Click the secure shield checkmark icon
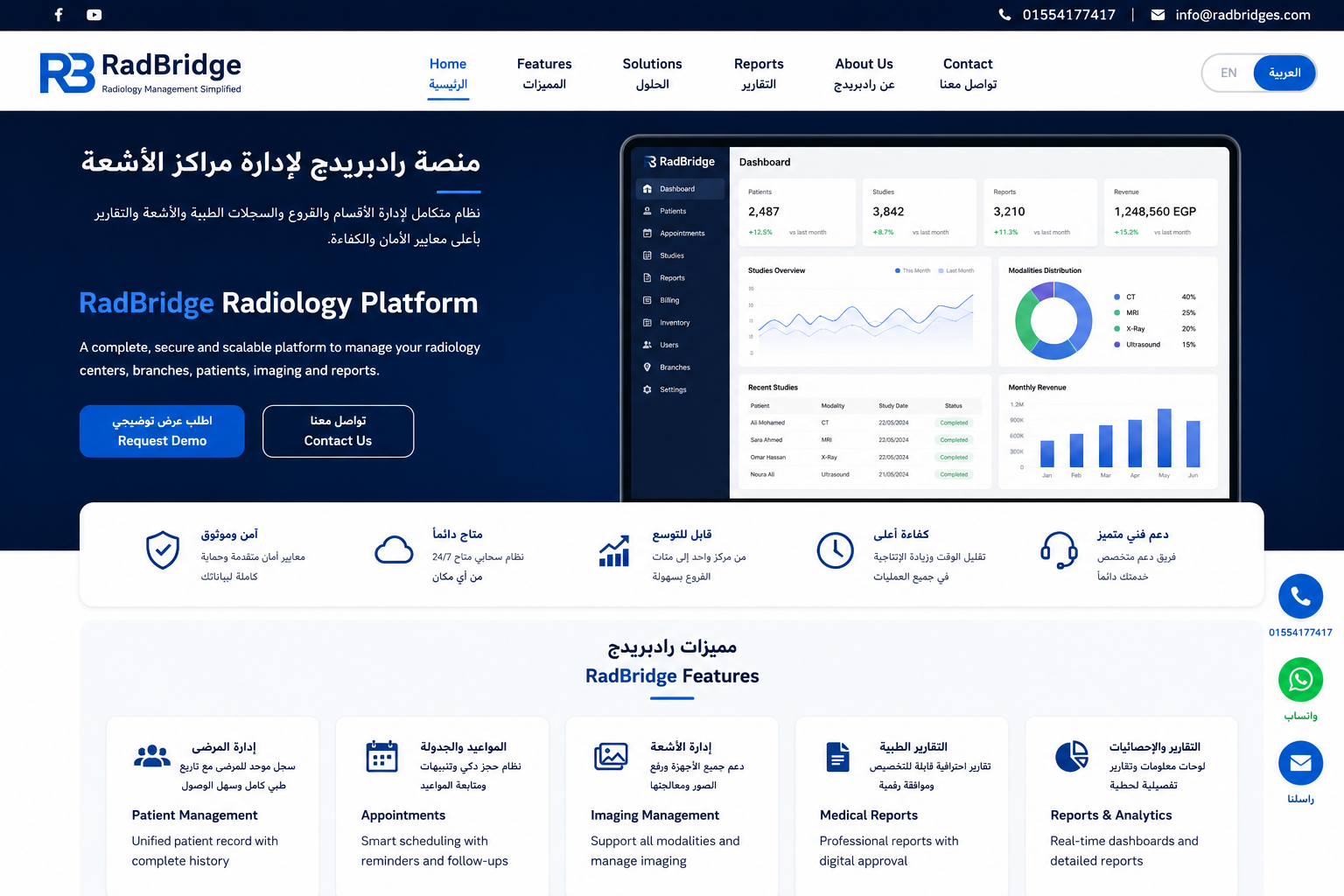The image size is (1344, 896). tap(163, 550)
